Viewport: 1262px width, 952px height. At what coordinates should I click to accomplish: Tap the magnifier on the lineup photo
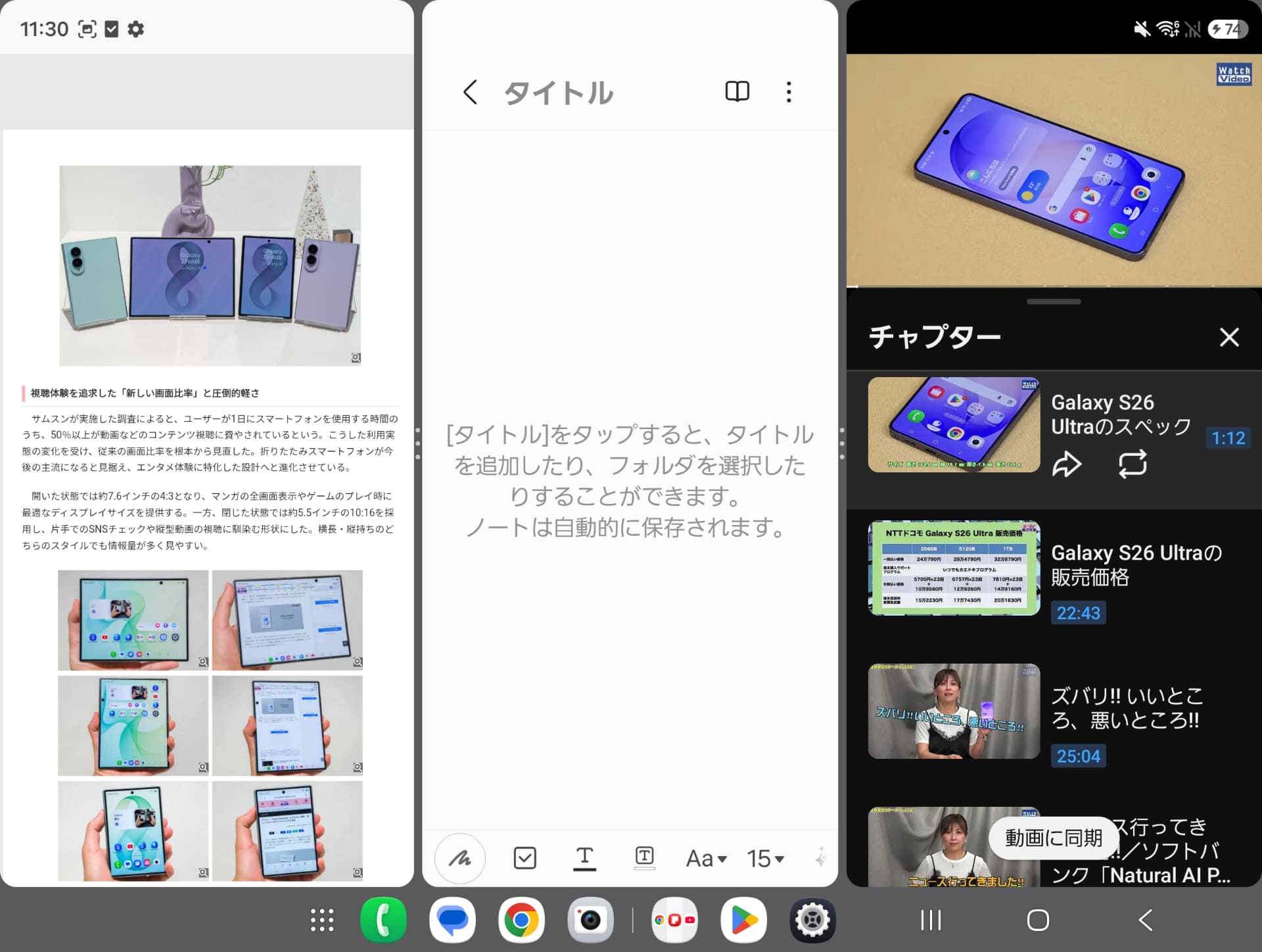coord(356,358)
